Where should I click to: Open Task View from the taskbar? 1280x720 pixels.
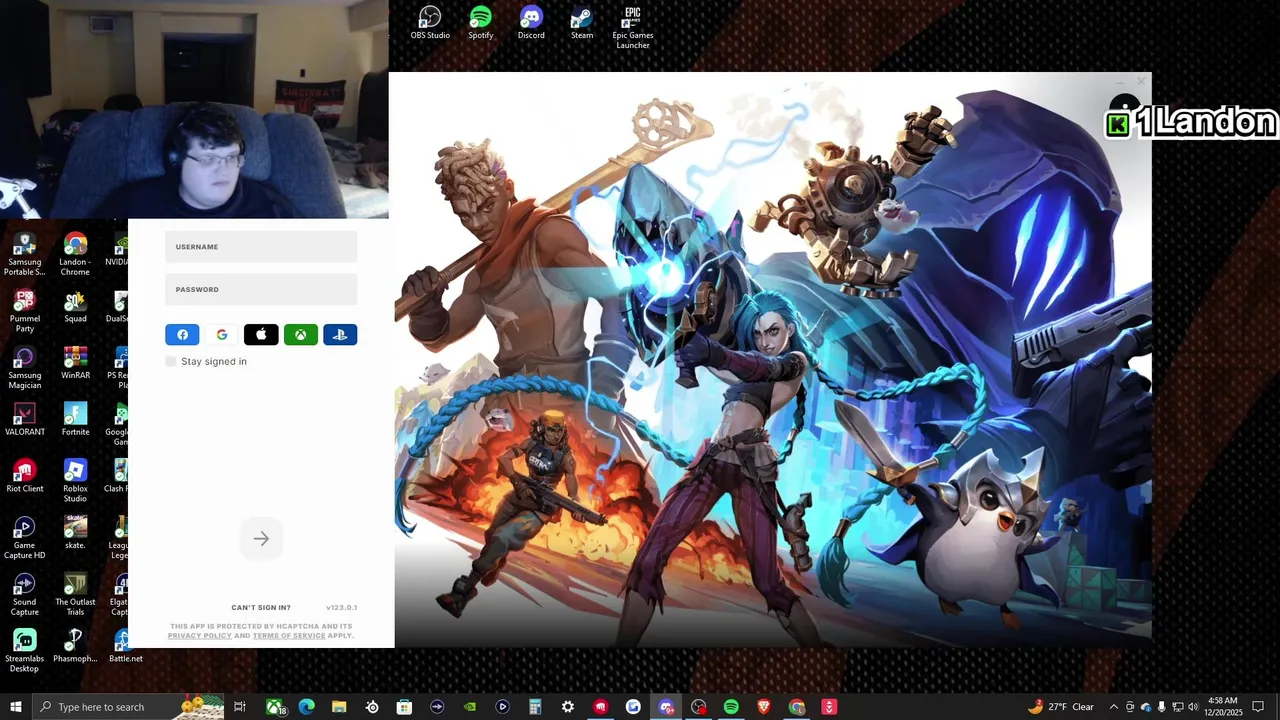pyautogui.click(x=240, y=707)
